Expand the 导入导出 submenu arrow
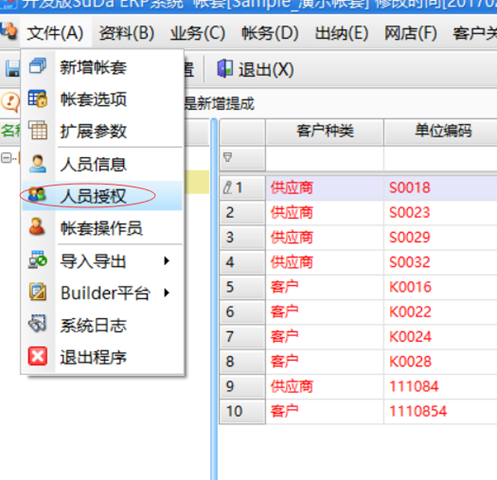This screenshot has width=497, height=480. coord(167,261)
